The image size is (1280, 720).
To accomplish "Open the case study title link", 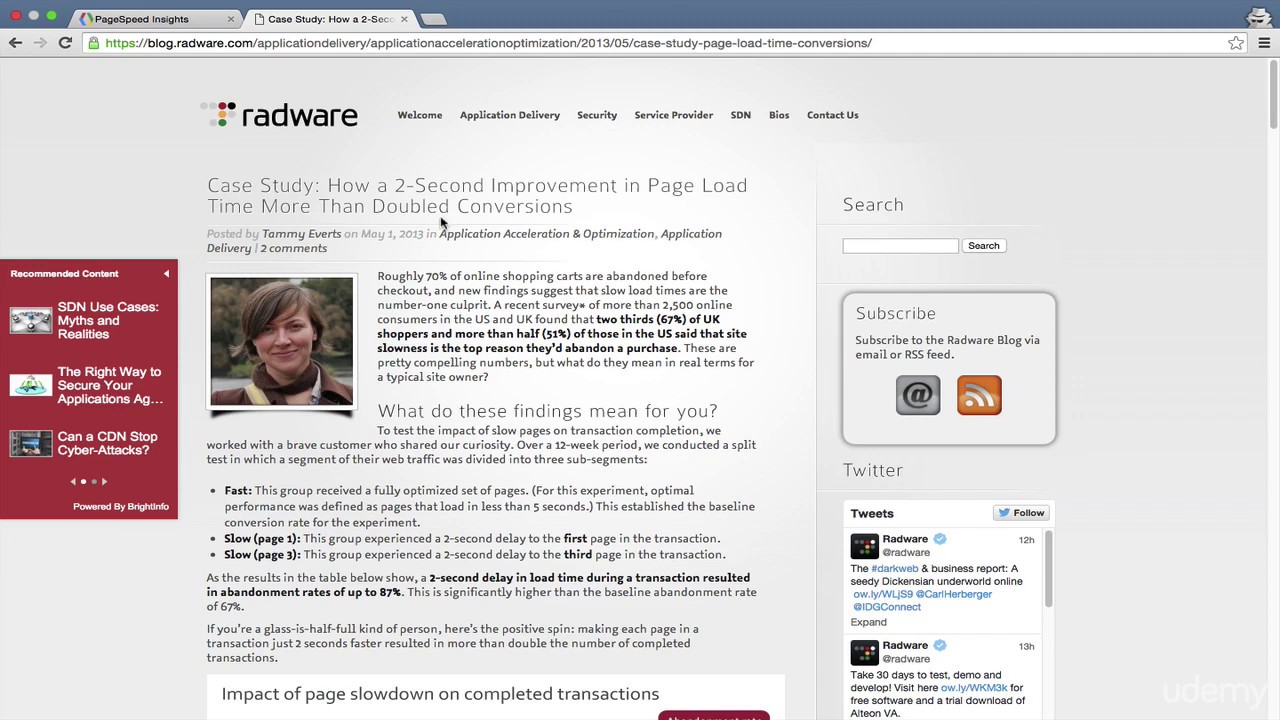I will (477, 195).
